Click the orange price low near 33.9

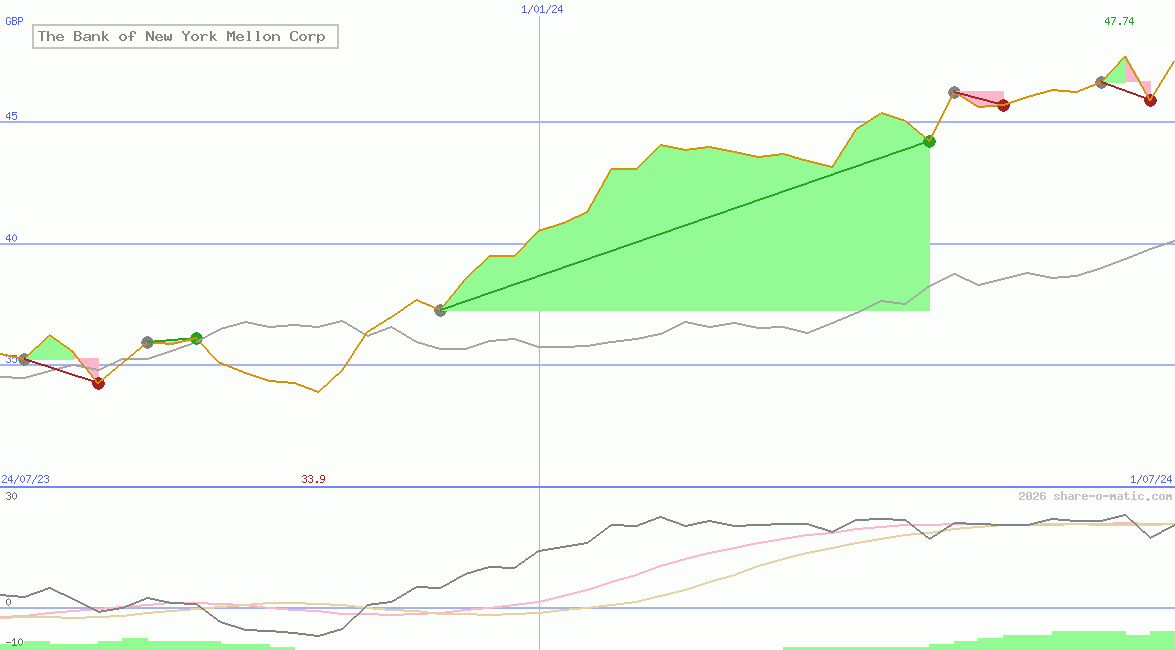click(318, 391)
